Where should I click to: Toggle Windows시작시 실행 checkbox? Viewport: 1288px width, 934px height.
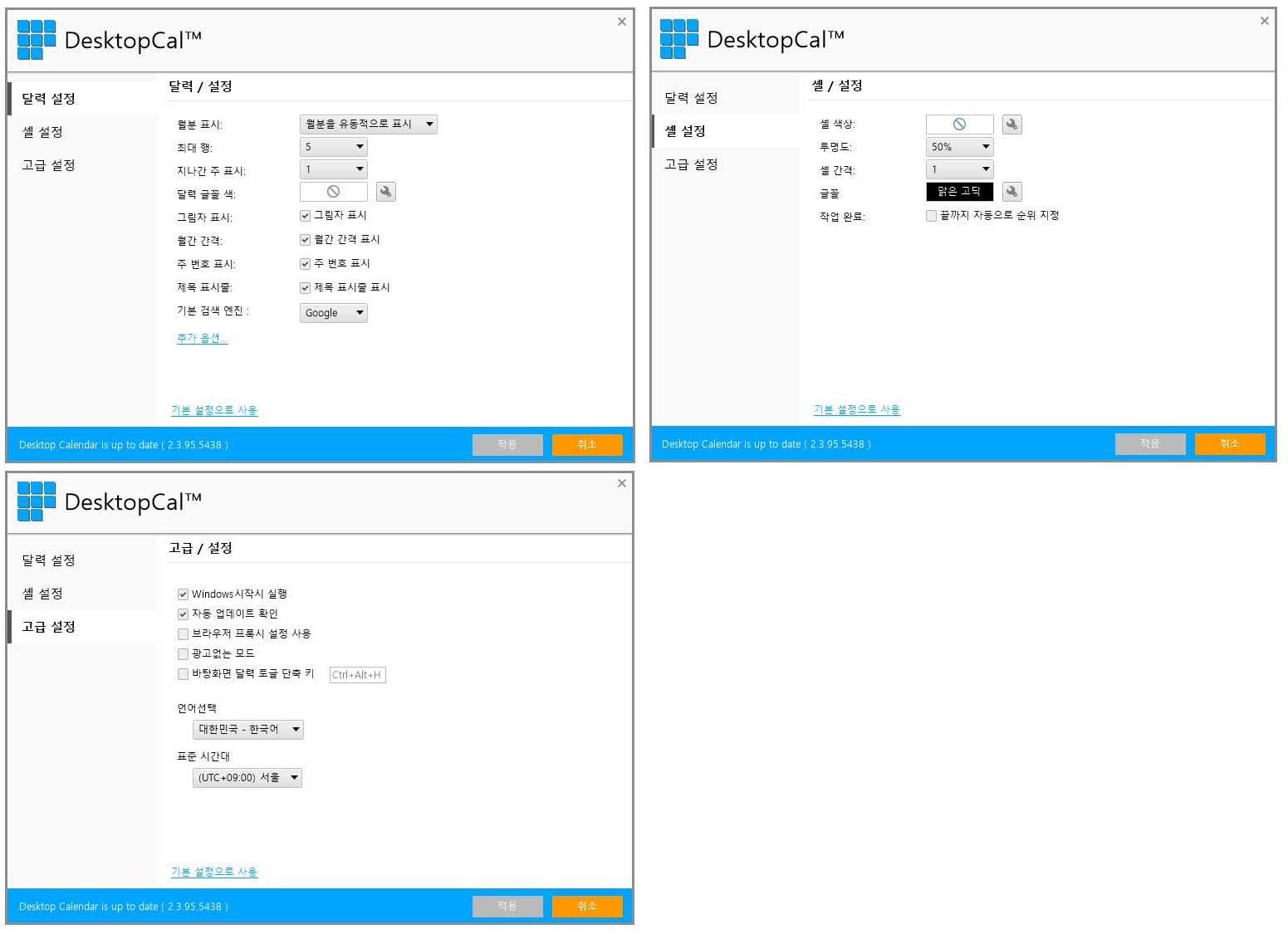(x=183, y=594)
